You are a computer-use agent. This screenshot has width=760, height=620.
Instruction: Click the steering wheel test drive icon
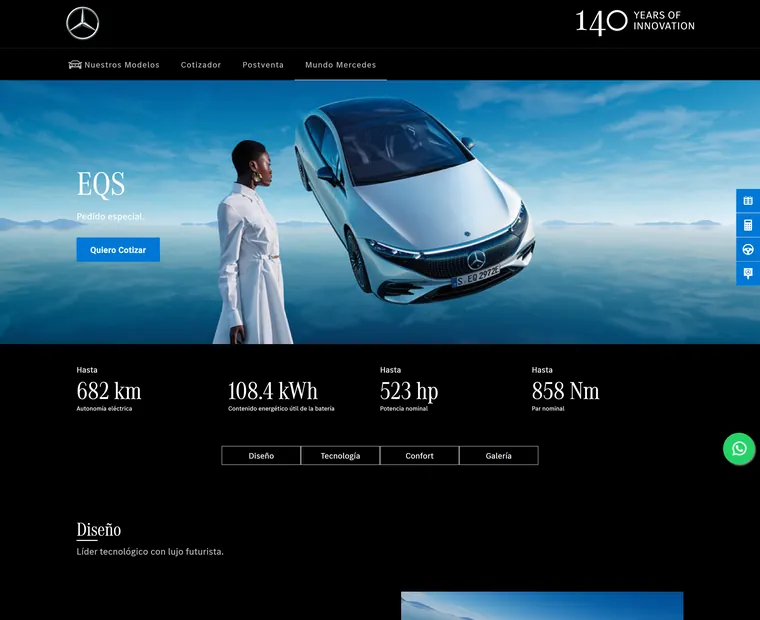click(748, 249)
